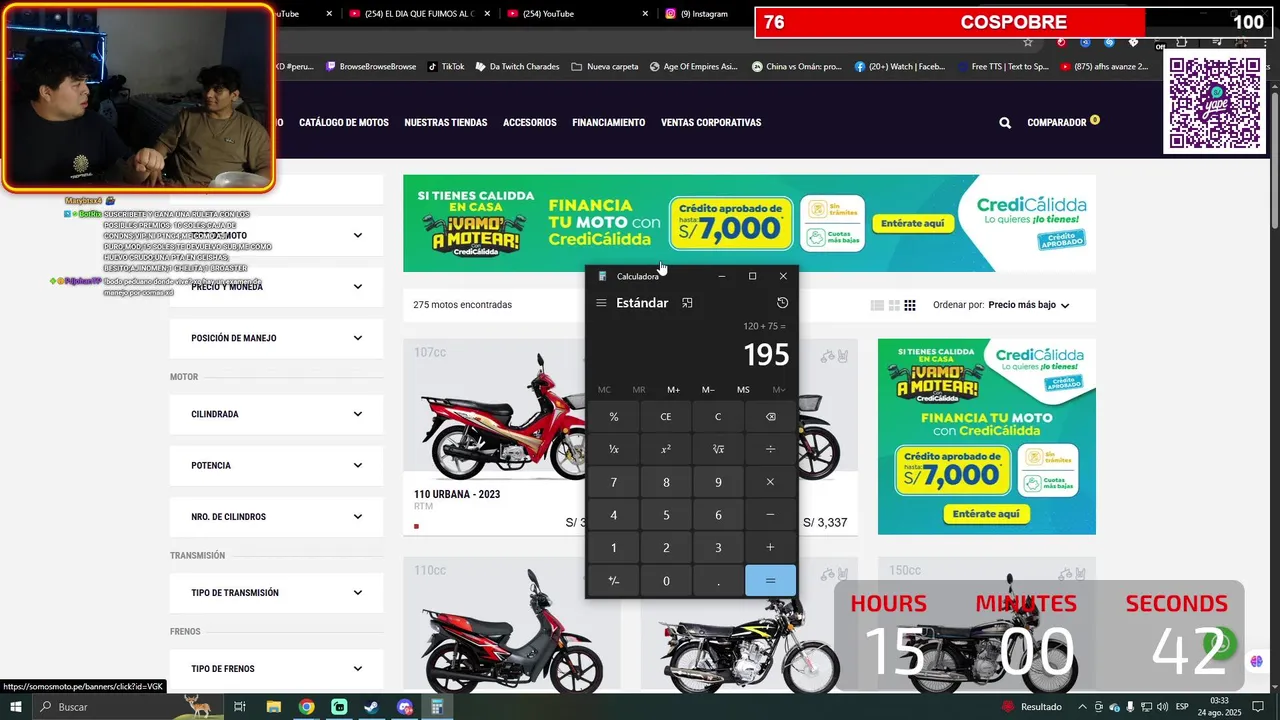Open File Explorer from the taskbar
The height and width of the screenshot is (720, 1280).
(x=274, y=707)
